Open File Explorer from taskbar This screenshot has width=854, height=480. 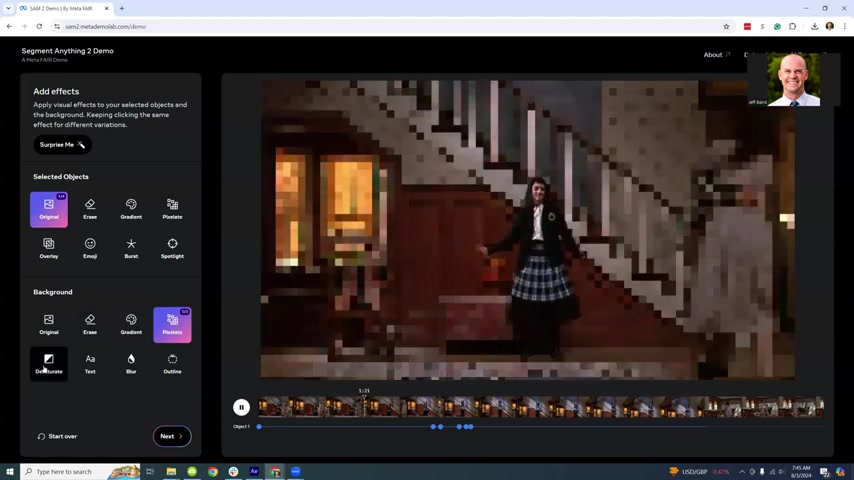tap(171, 471)
